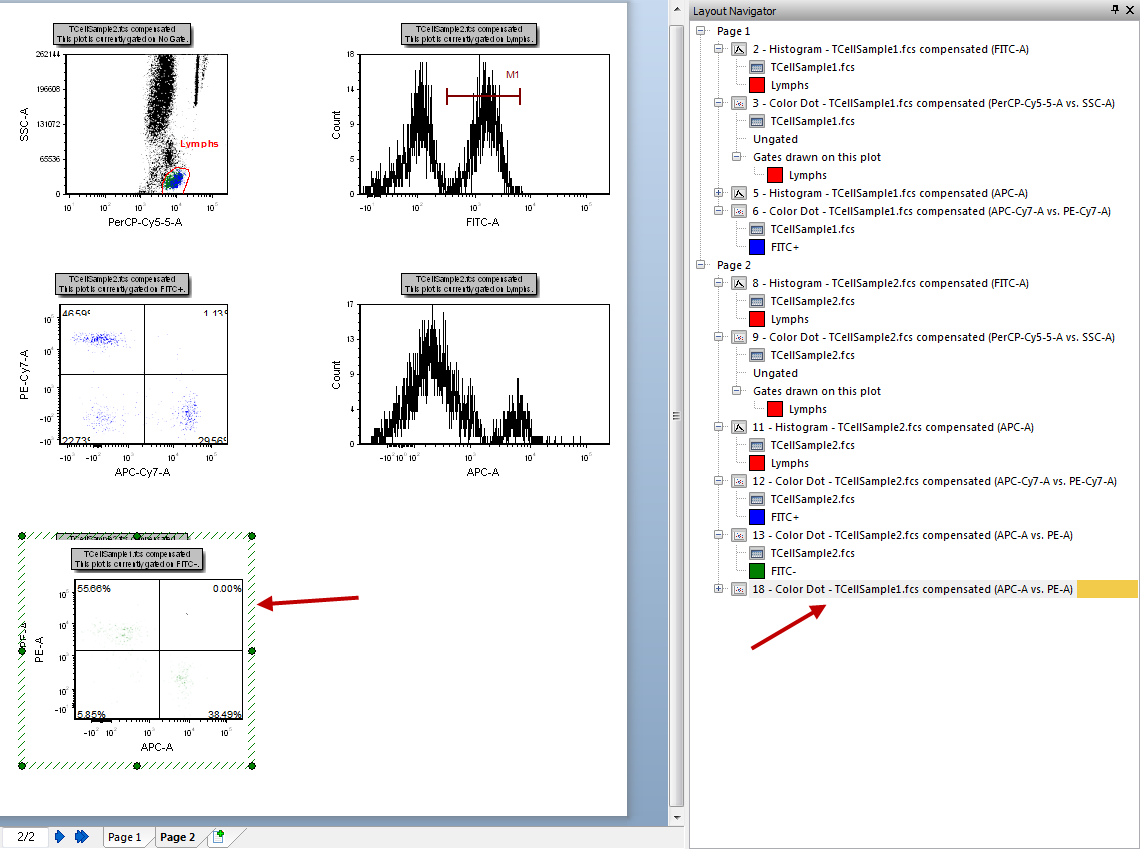Click file icon under plot 13 Color Dot

[758, 553]
